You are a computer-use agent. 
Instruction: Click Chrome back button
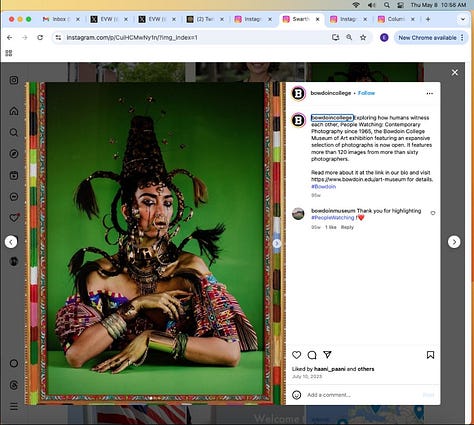[x=9, y=38]
